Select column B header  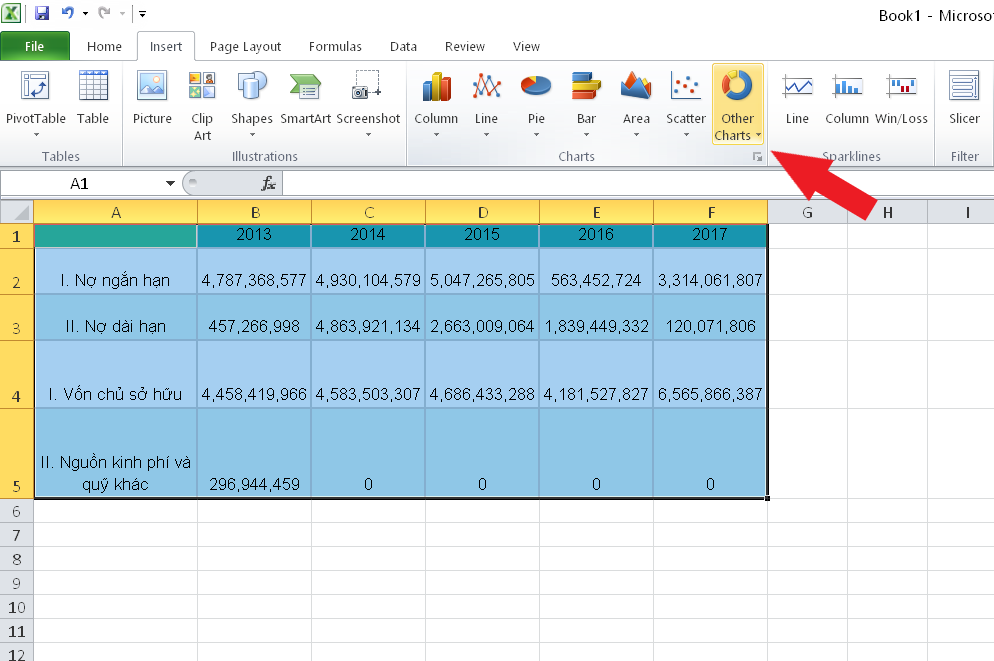click(254, 212)
